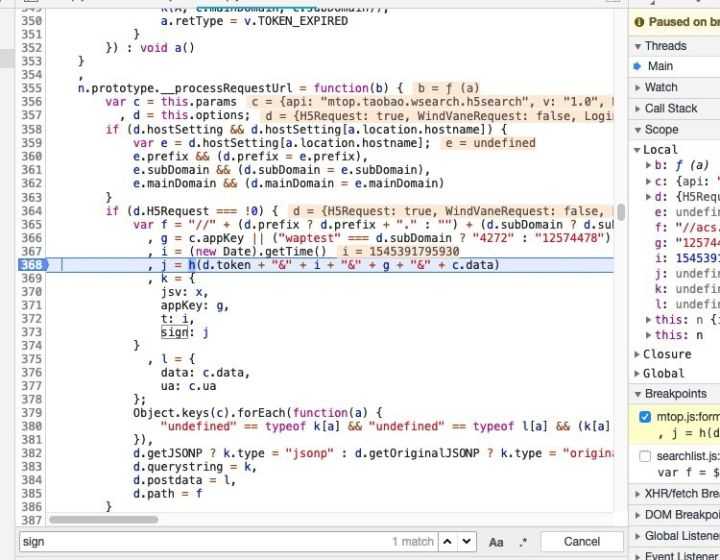Select scope variable 'i: 1545391' row
The height and width of the screenshot is (560, 720).
[687, 258]
